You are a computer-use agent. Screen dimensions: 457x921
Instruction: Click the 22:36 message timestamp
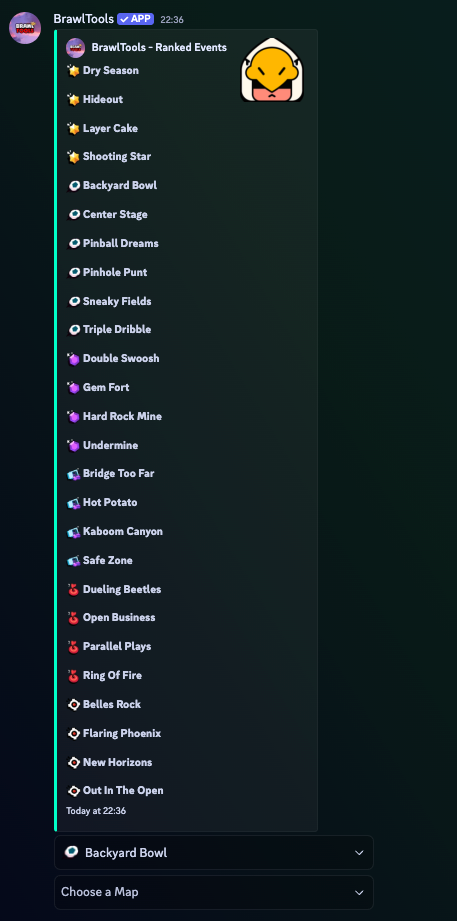tap(172, 19)
